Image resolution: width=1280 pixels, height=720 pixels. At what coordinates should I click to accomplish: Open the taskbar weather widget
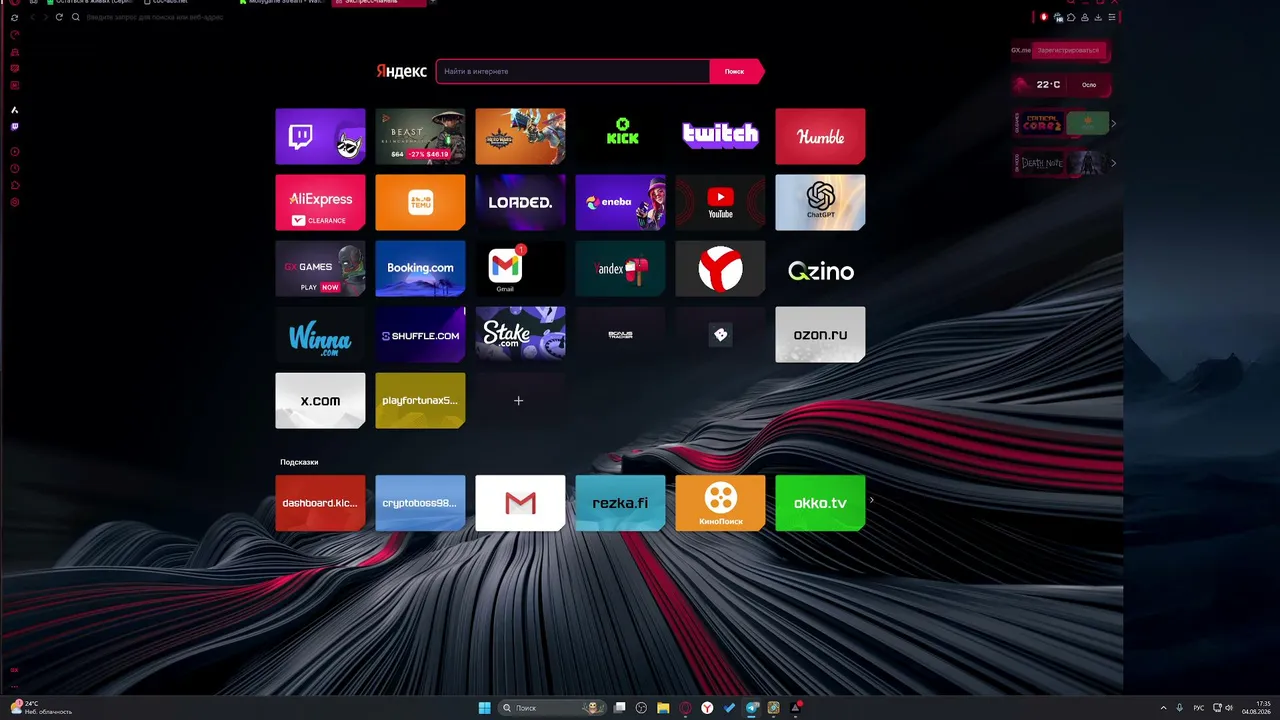tap(41, 708)
